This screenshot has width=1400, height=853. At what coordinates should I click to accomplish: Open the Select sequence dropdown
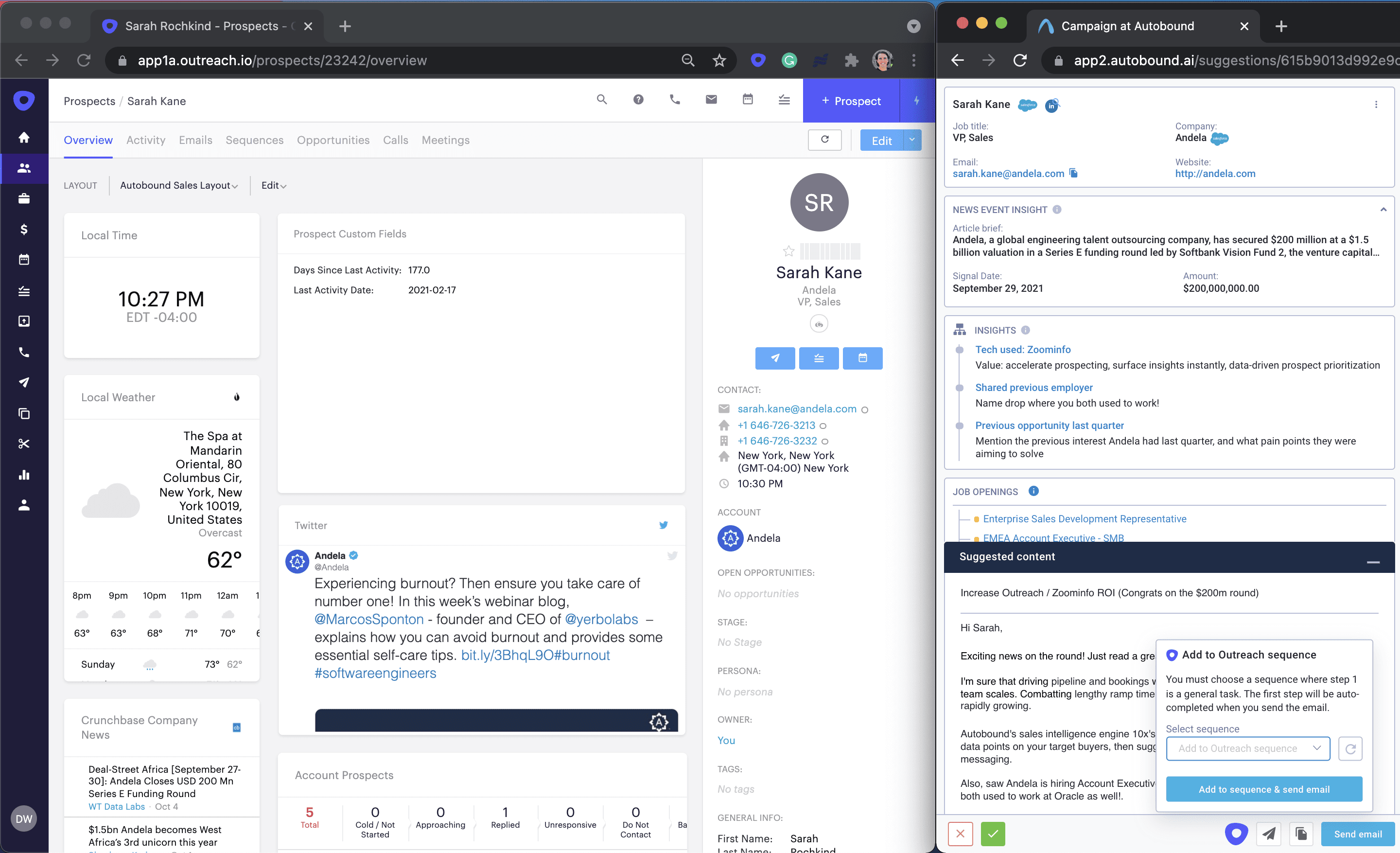(1248, 748)
